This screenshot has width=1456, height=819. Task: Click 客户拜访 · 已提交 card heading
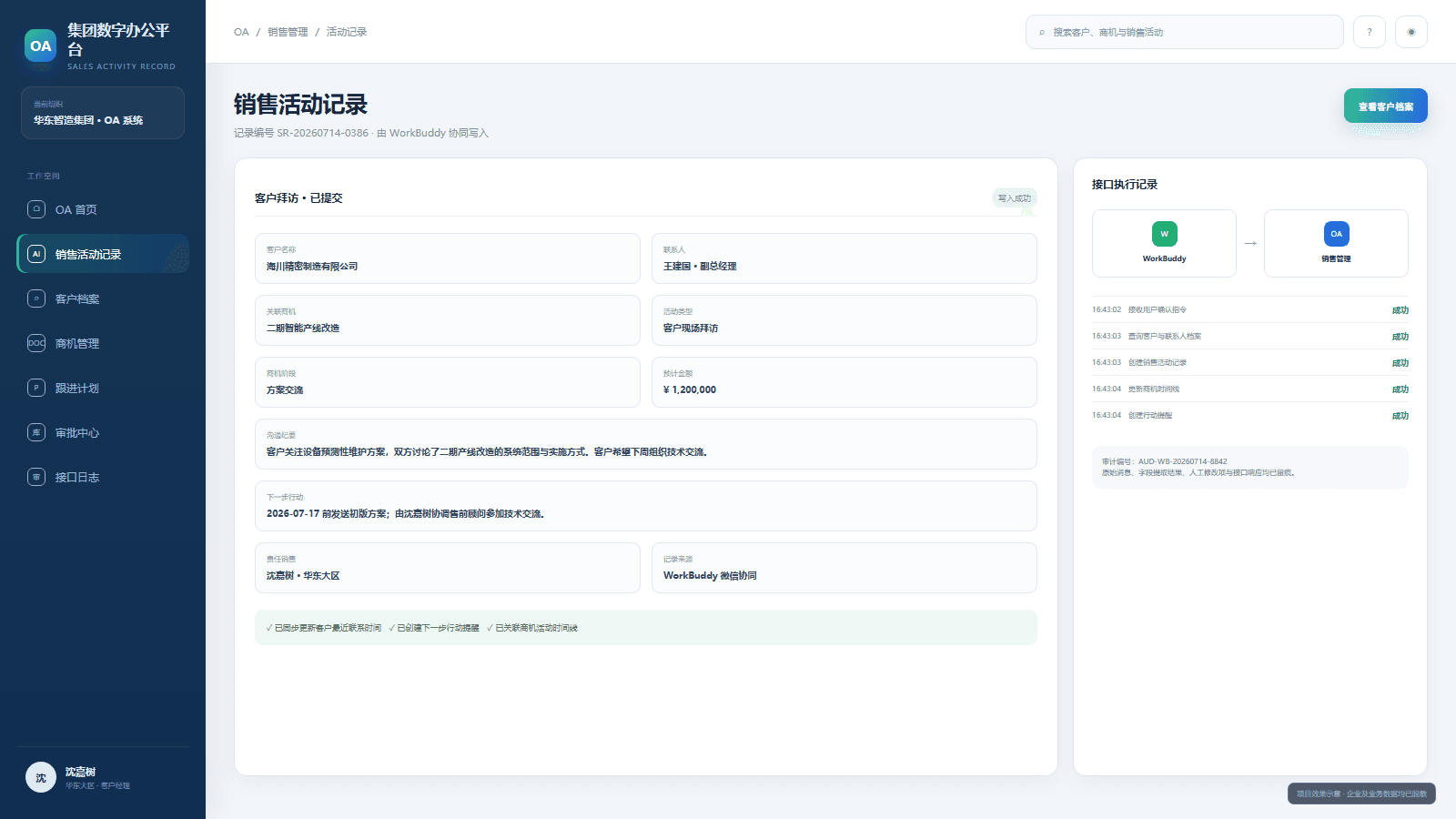(x=298, y=198)
